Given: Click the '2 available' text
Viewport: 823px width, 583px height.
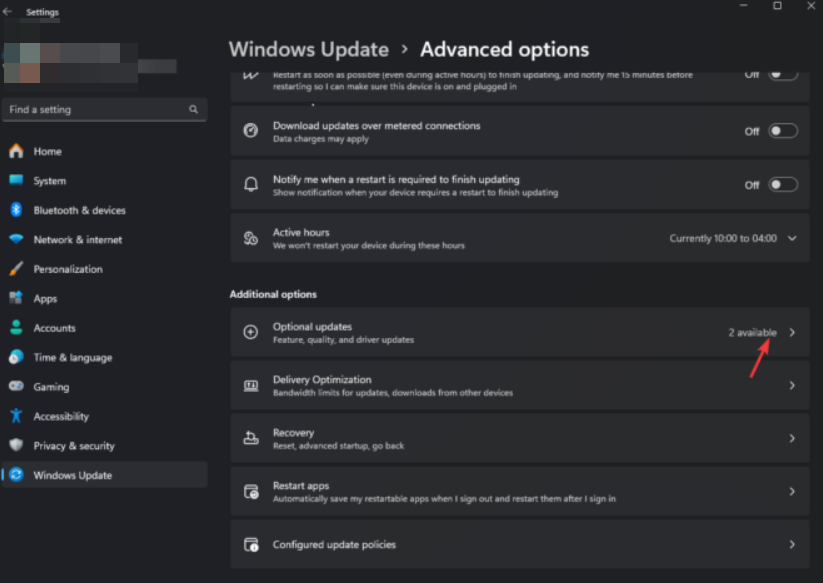Looking at the screenshot, I should (x=752, y=332).
